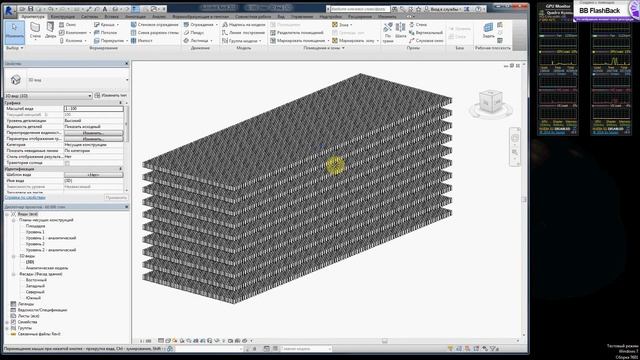Open the View (Вид) ribbon tab
This screenshot has width=640, height=360.
[281, 17]
